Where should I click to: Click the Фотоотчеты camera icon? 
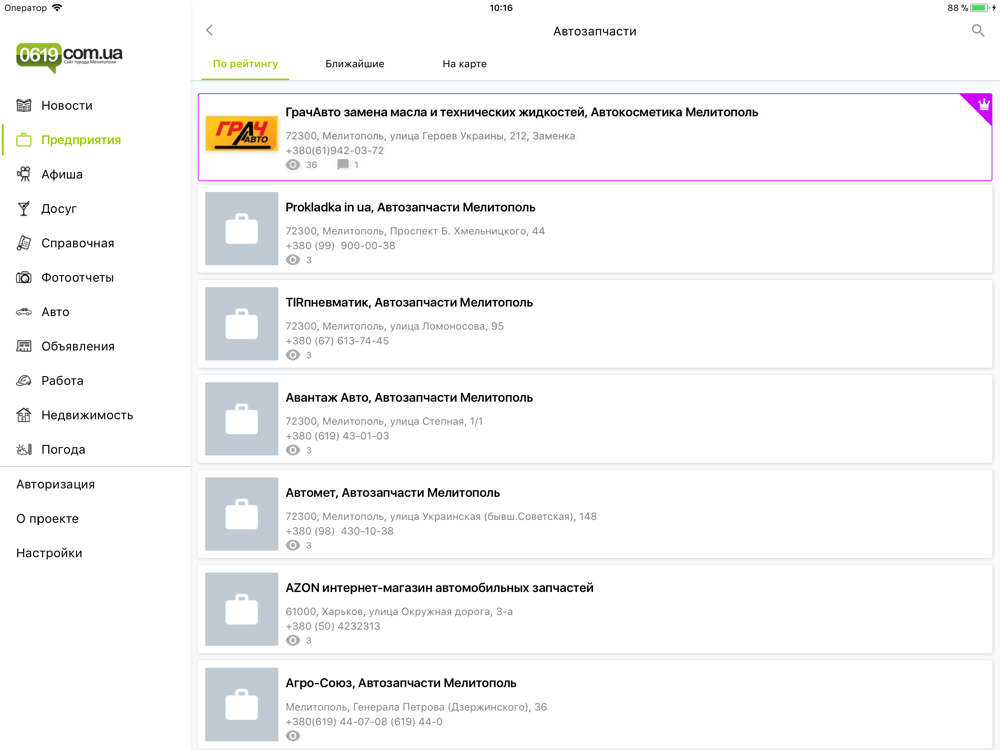pyautogui.click(x=24, y=277)
